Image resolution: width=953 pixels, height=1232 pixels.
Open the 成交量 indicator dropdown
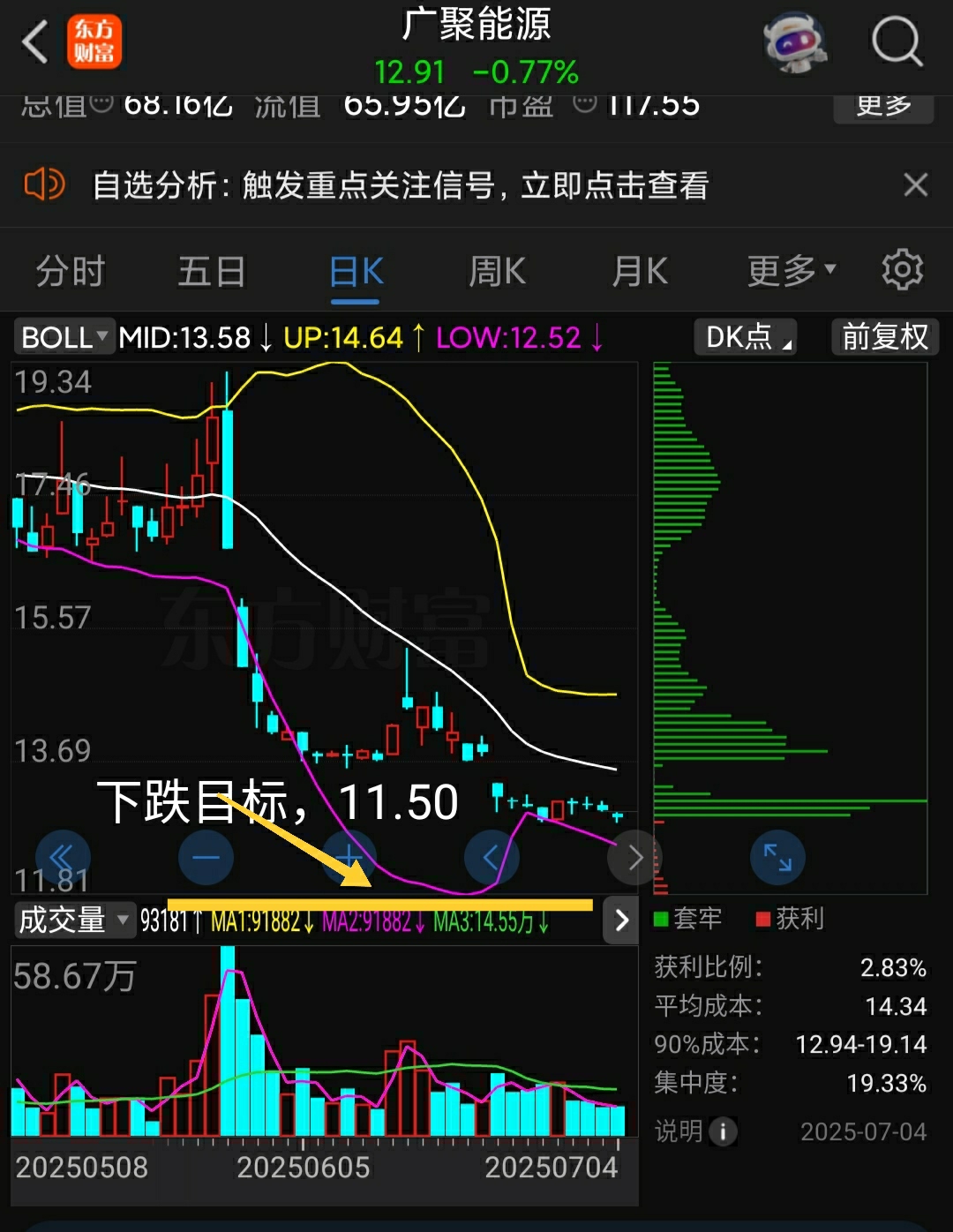(x=74, y=920)
